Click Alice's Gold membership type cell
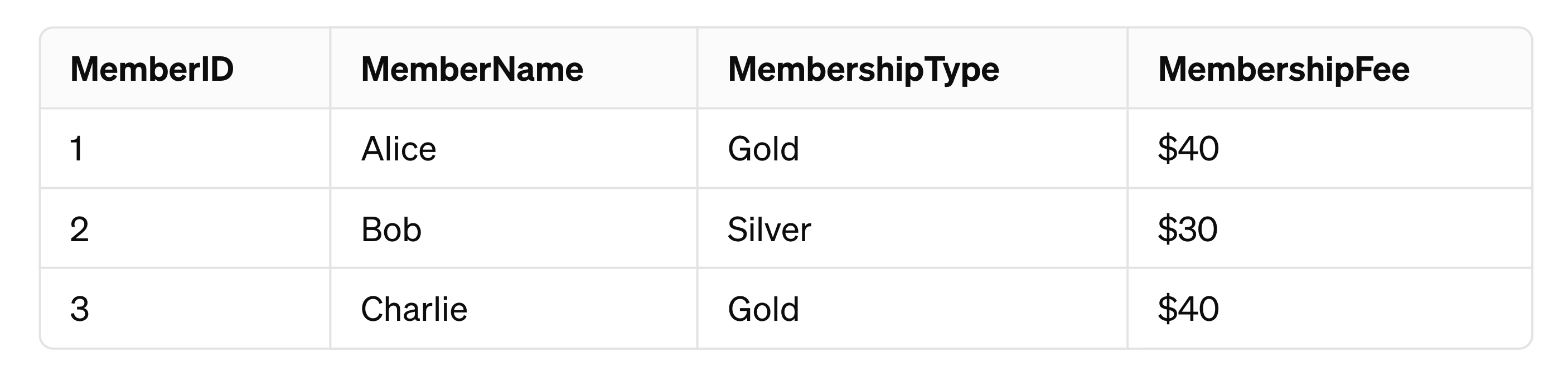The height and width of the screenshot is (381, 1568). click(912, 149)
